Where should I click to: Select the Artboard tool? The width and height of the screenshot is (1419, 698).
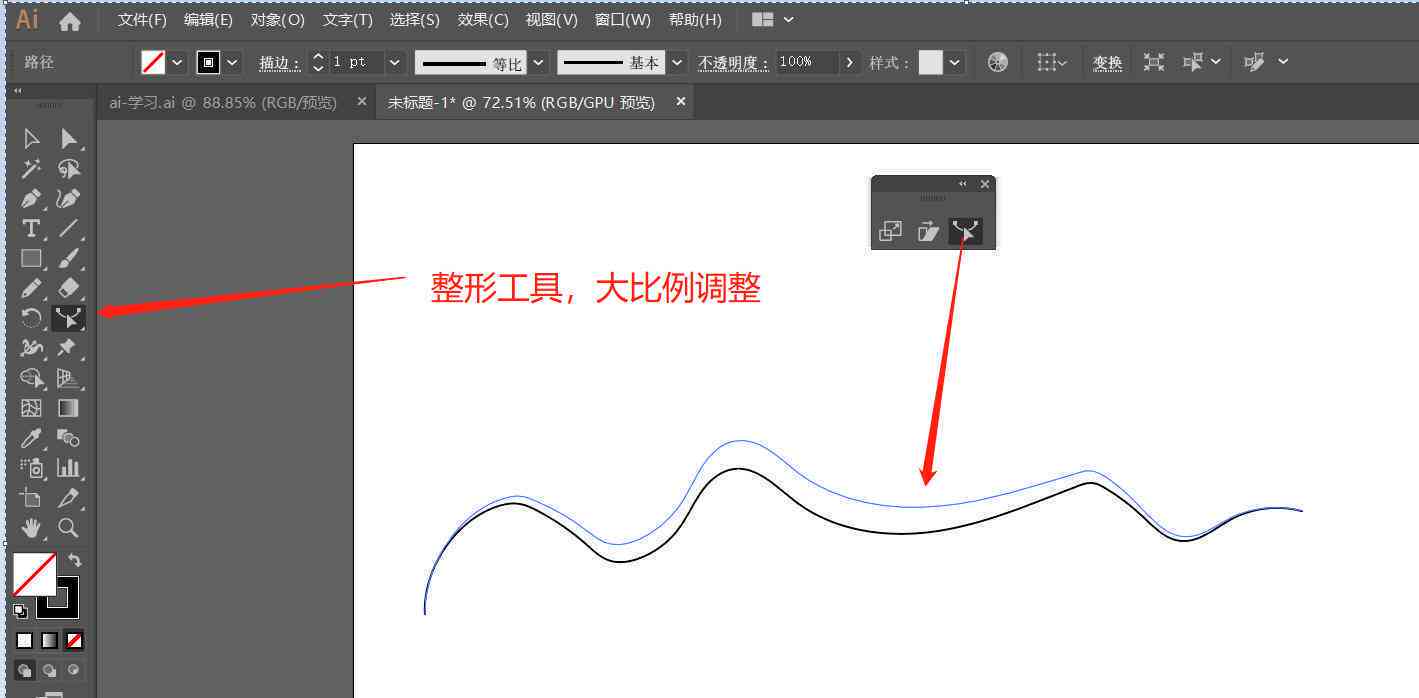point(31,497)
